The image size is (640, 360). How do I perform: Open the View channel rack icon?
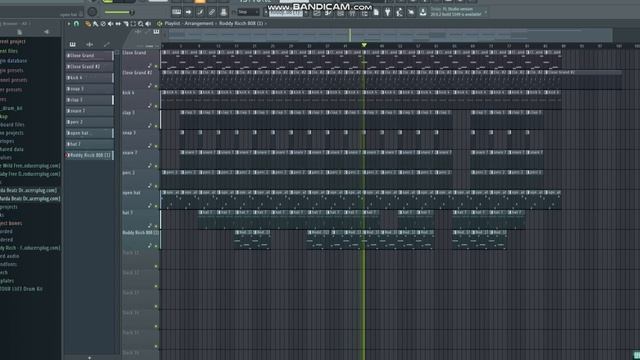click(x=340, y=13)
